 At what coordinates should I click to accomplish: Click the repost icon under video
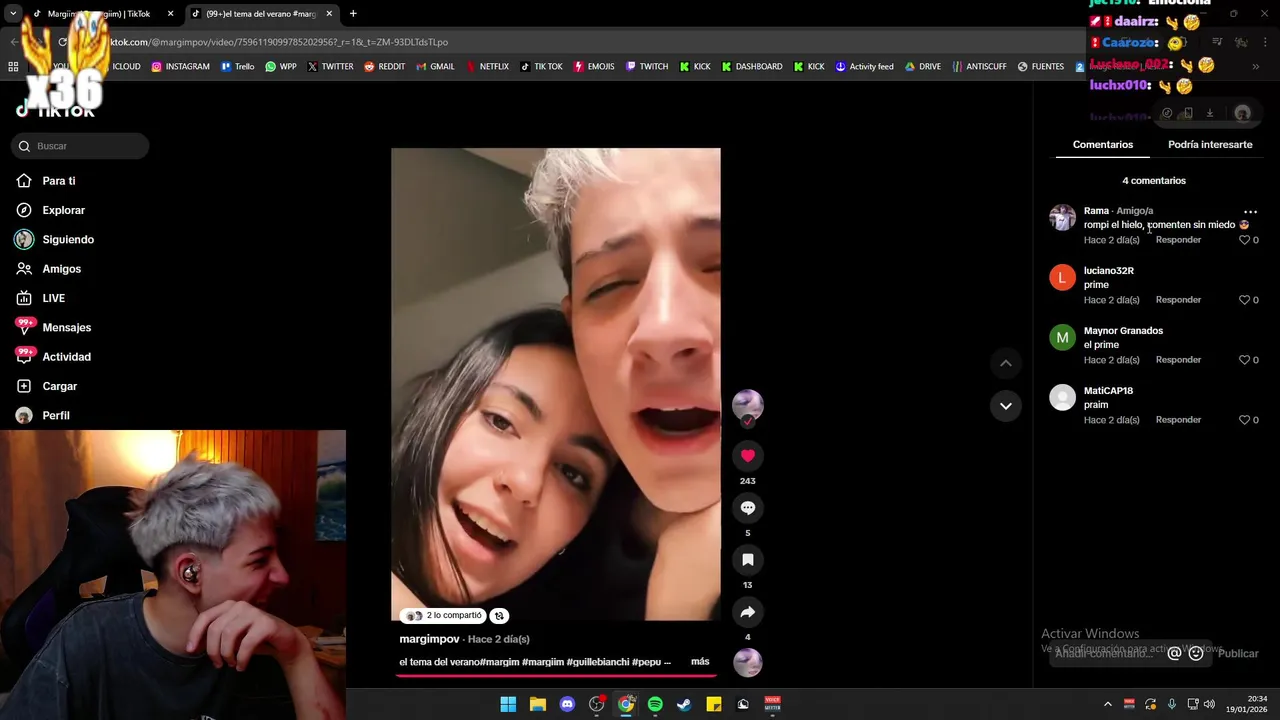click(x=499, y=616)
